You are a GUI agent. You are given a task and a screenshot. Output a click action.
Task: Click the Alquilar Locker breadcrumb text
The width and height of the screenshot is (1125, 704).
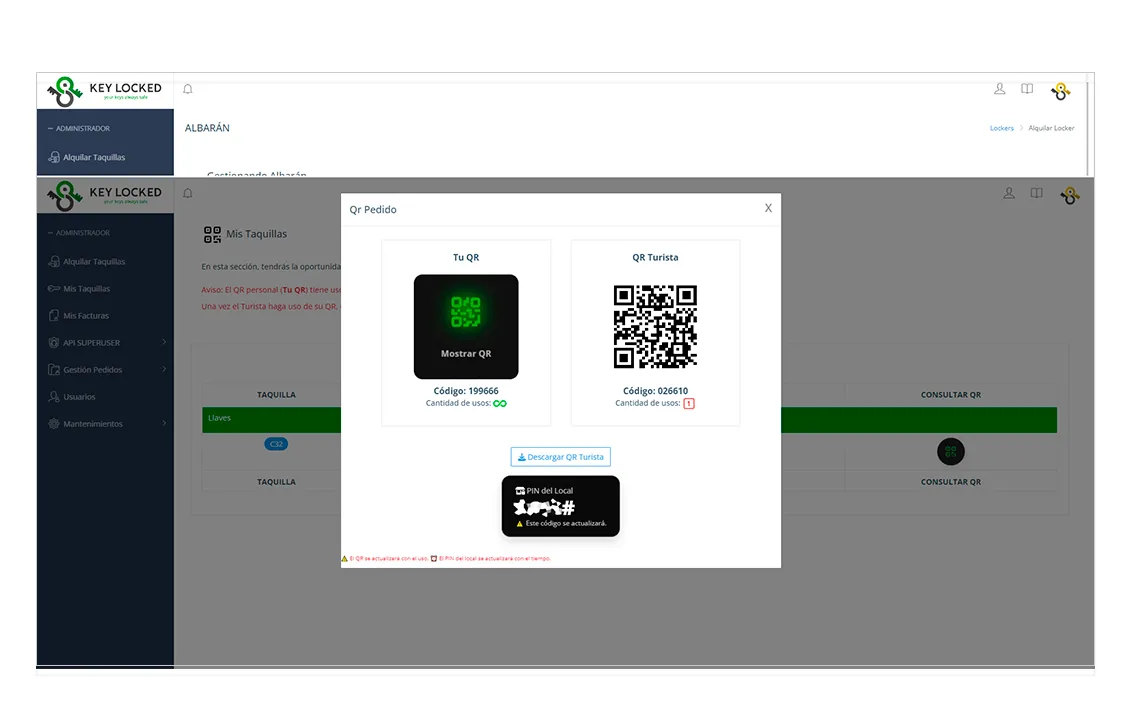click(1051, 128)
